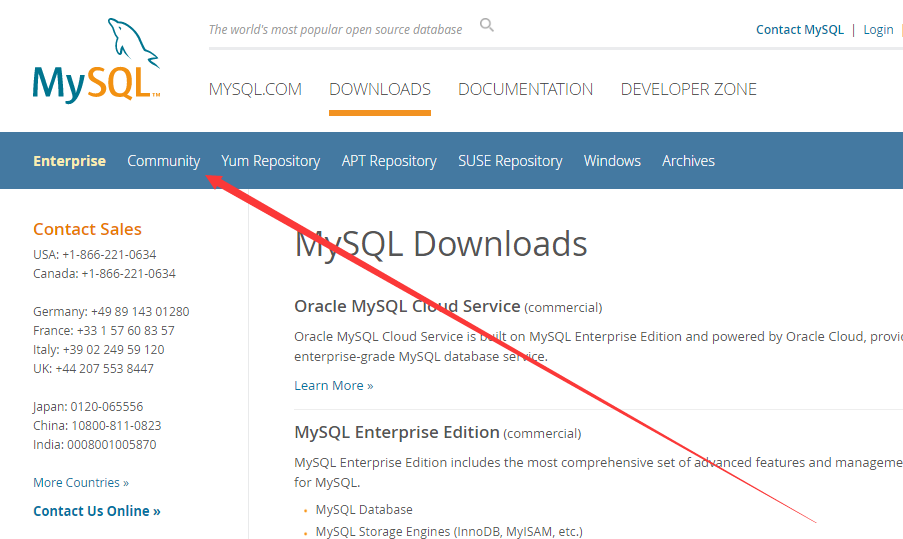Screen dimensions: 903x539
Task: Open the Contact MySQL link
Action: (799, 29)
